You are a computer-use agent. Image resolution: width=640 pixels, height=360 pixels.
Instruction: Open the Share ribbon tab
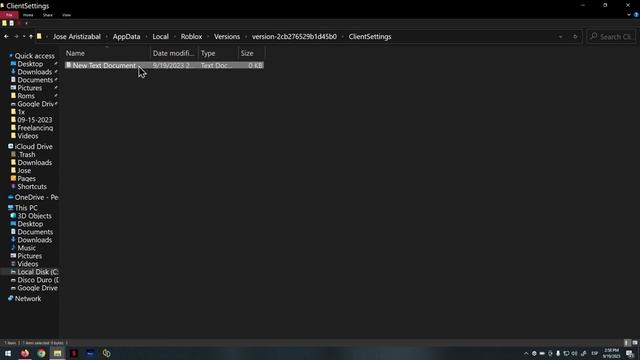[x=48, y=15]
